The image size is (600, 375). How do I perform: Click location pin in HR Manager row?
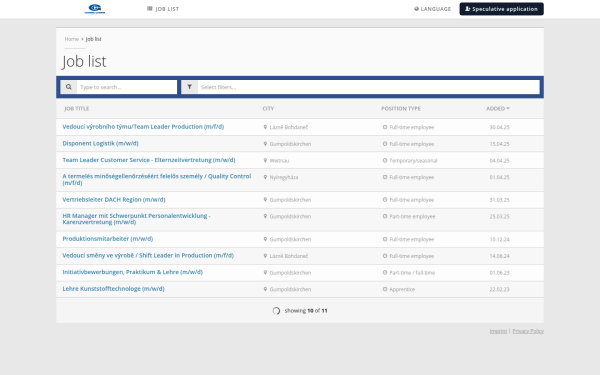[x=265, y=216]
